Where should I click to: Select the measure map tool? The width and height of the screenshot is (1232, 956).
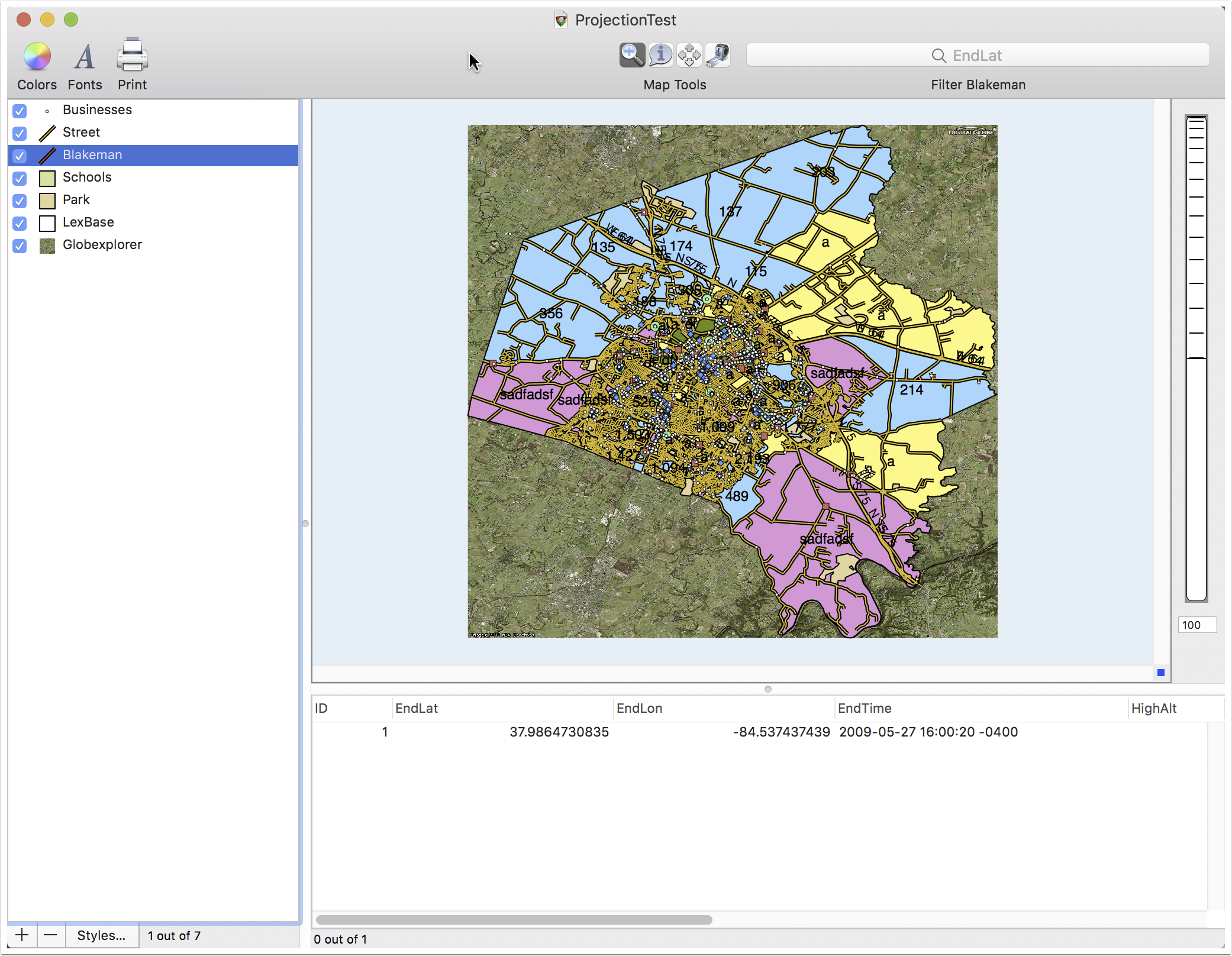pyautogui.click(x=717, y=56)
